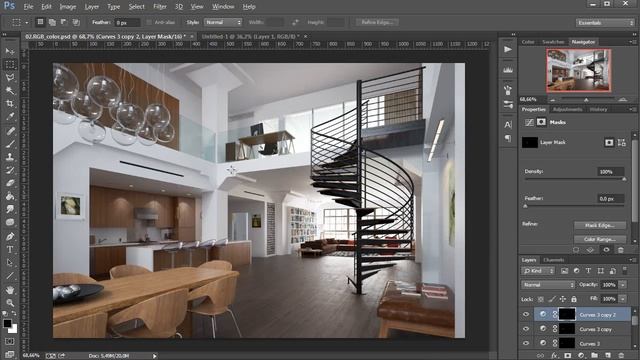Screen dimensions: 640x360
Task: Switch to the History tab
Action: (x=598, y=109)
